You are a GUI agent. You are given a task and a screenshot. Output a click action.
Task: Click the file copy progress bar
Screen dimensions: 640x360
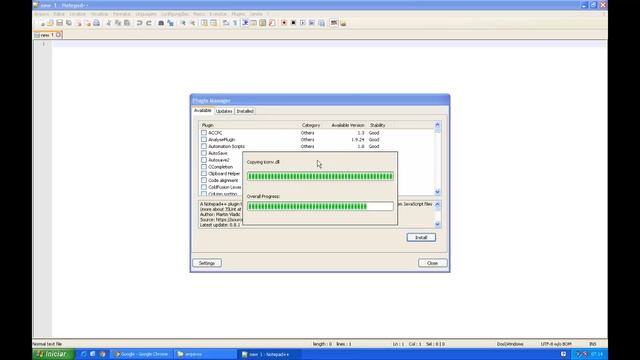coord(320,176)
